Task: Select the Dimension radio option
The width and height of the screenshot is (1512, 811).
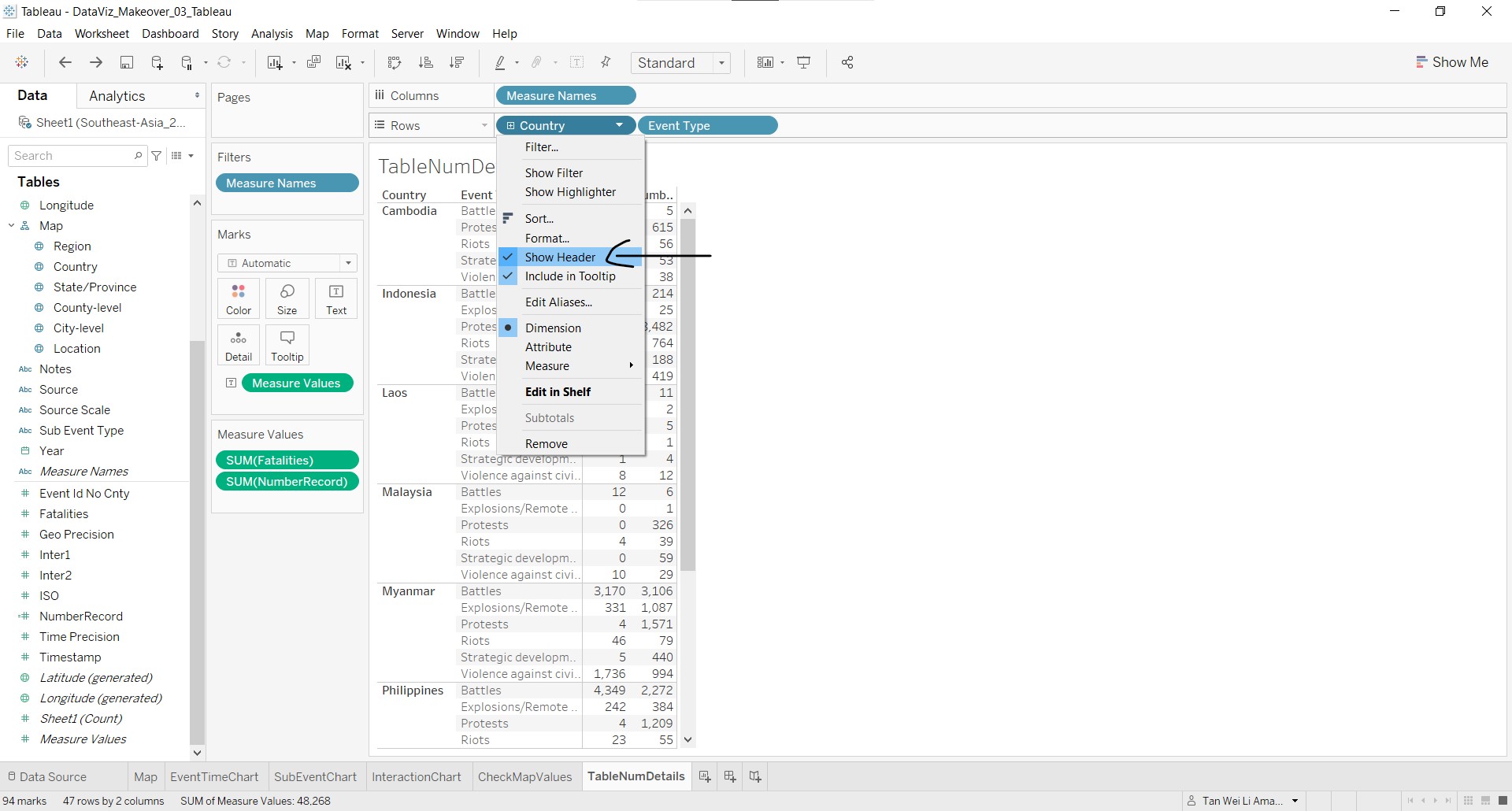Action: click(x=553, y=328)
